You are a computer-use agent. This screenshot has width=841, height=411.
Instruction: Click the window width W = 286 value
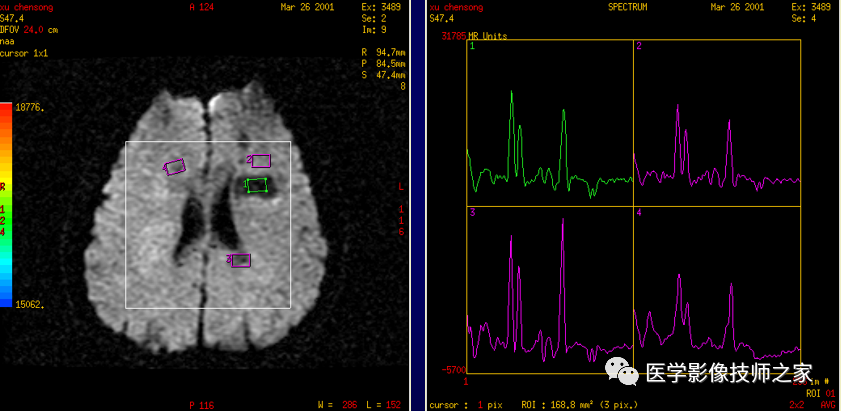[x=337, y=405]
